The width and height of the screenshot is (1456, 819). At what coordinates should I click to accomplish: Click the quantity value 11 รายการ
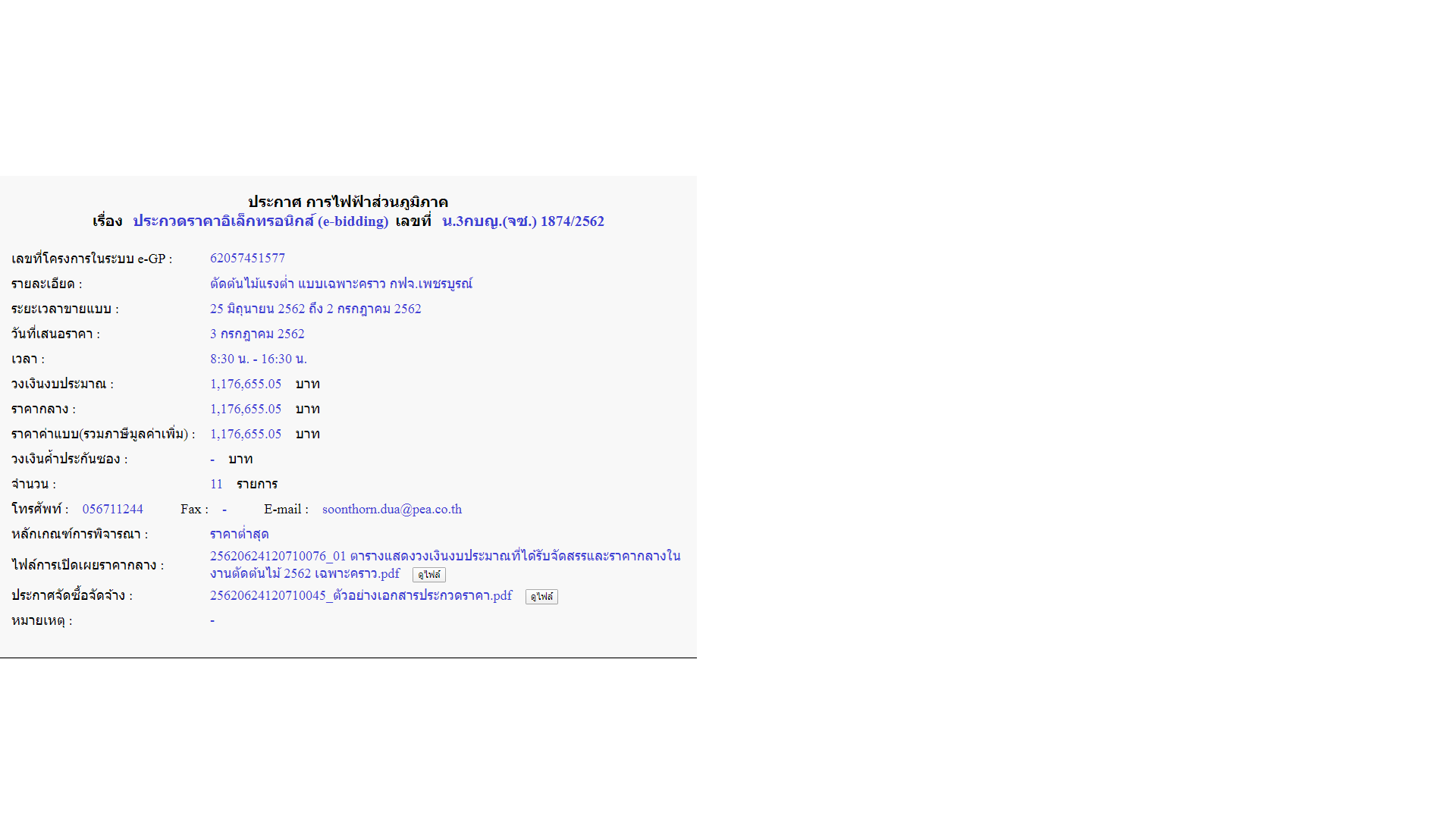point(244,484)
